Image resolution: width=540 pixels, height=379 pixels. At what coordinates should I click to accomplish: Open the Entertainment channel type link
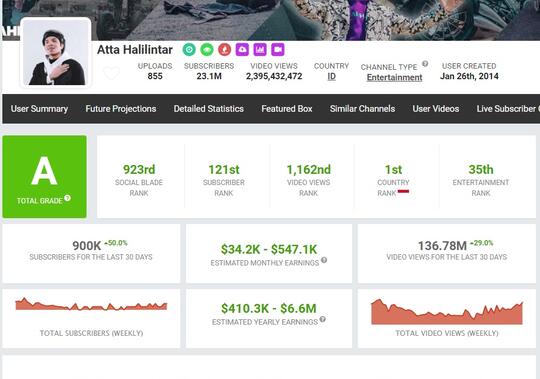click(x=394, y=77)
